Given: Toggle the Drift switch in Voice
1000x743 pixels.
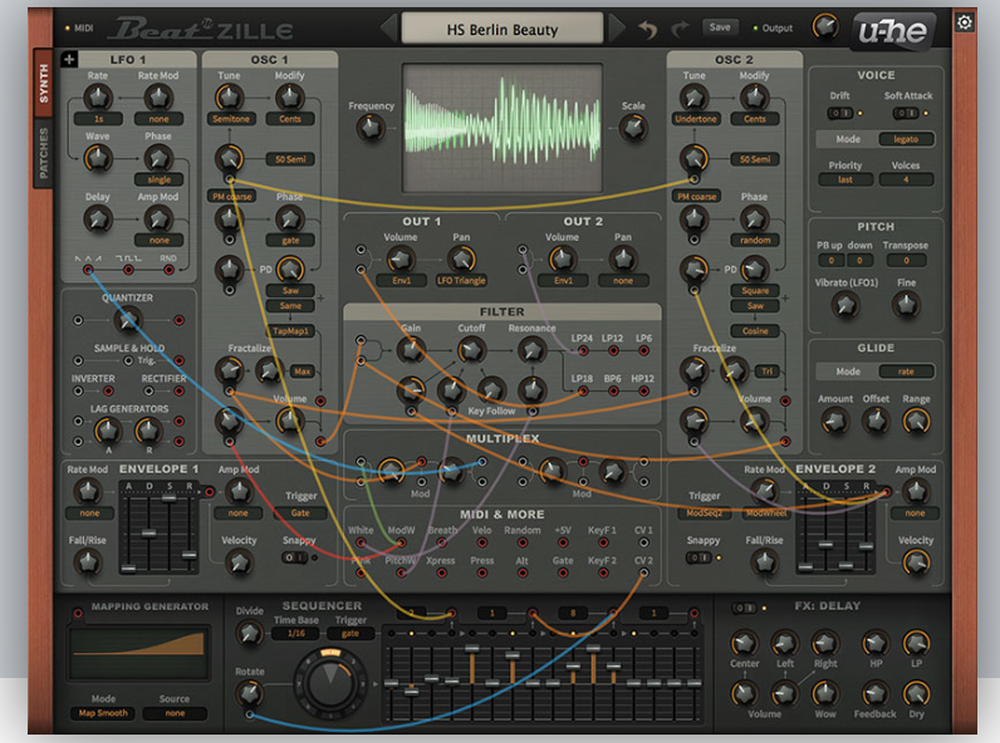Looking at the screenshot, I should pyautogui.click(x=839, y=114).
